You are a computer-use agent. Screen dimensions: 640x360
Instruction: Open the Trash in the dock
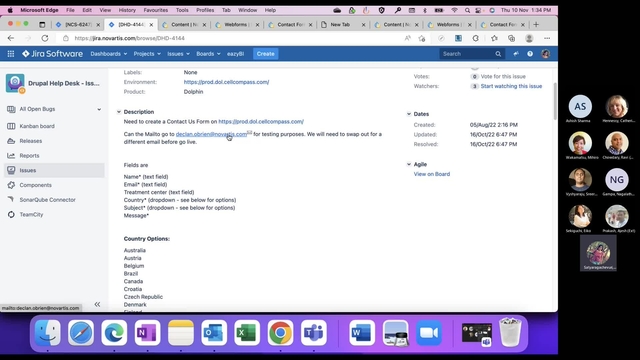click(x=510, y=333)
